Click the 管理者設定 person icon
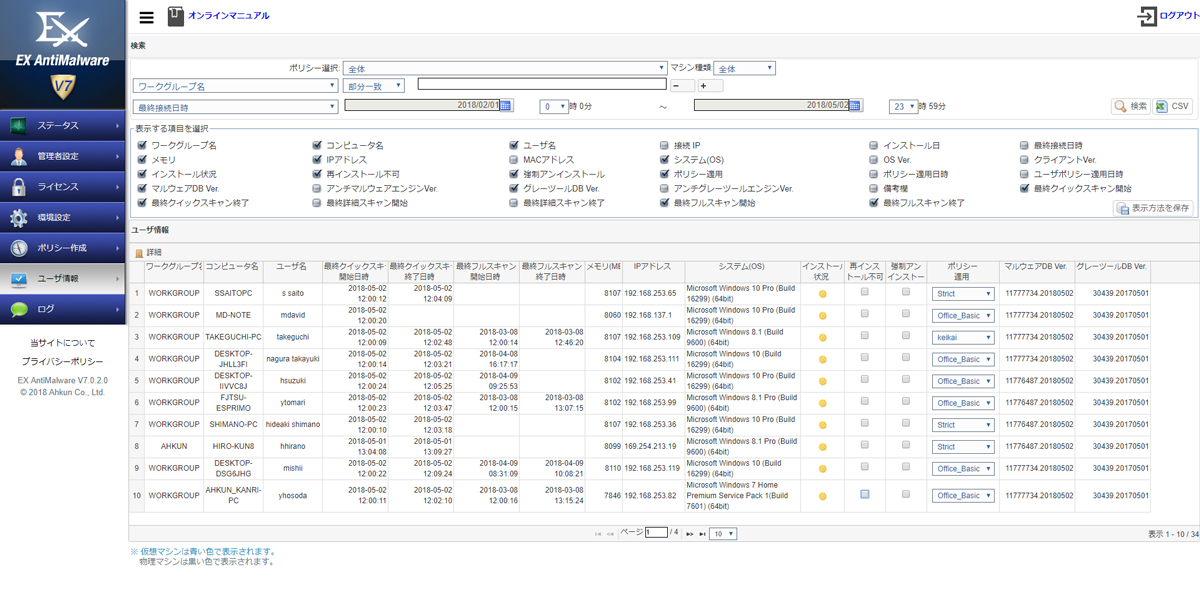The image size is (1200, 591). point(19,156)
